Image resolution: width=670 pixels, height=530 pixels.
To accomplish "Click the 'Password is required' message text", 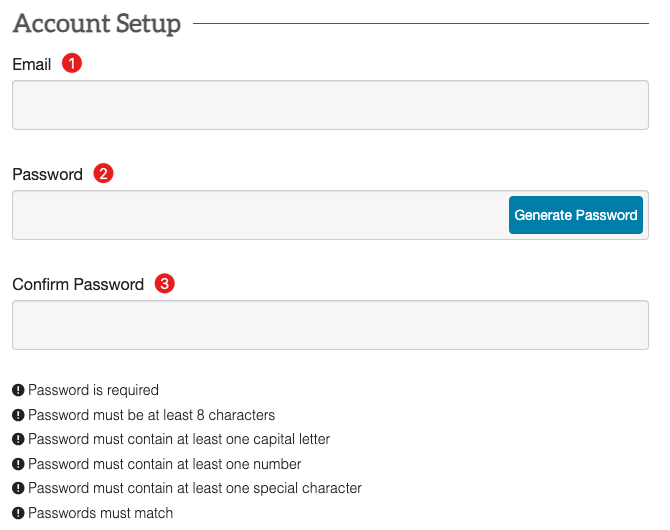I will pos(93,390).
